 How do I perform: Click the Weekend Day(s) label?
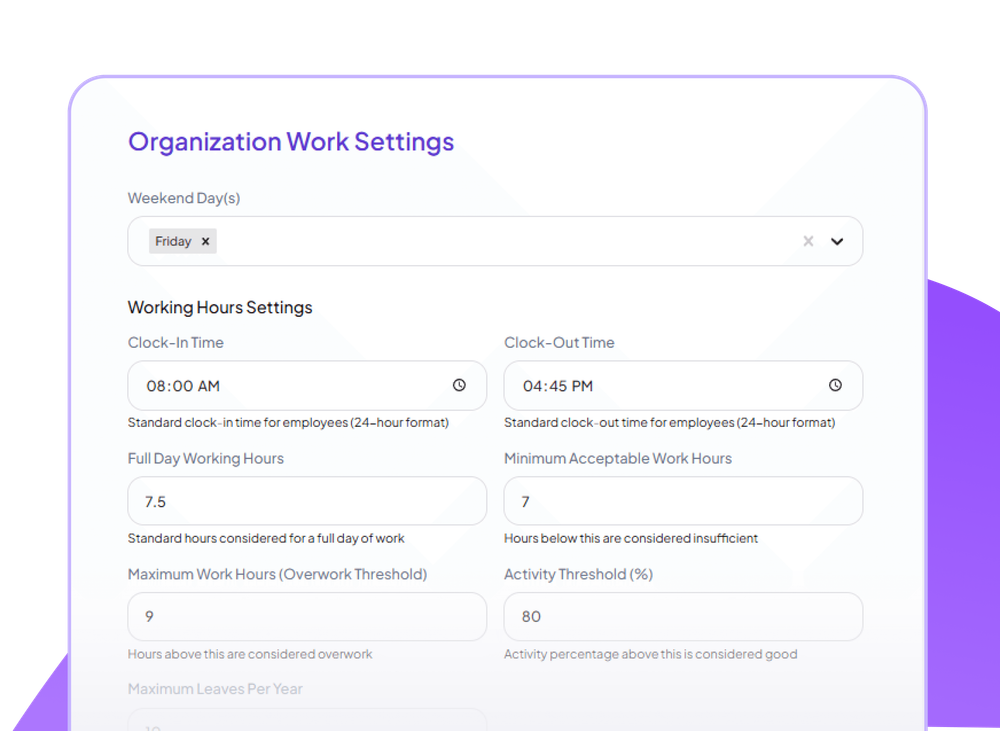(x=184, y=198)
